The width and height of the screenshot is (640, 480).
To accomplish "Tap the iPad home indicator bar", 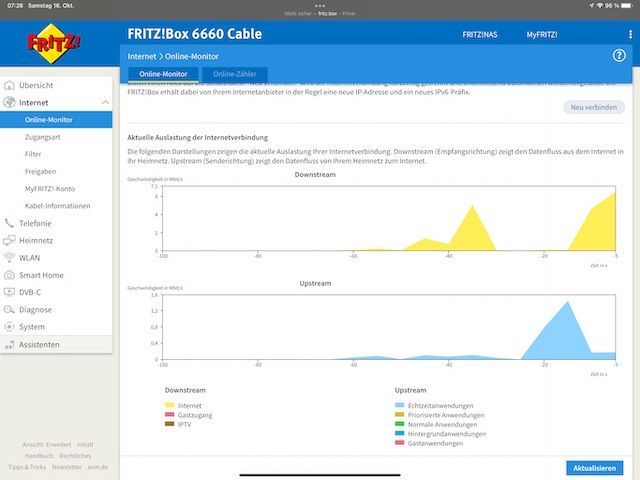I will pos(320,475).
